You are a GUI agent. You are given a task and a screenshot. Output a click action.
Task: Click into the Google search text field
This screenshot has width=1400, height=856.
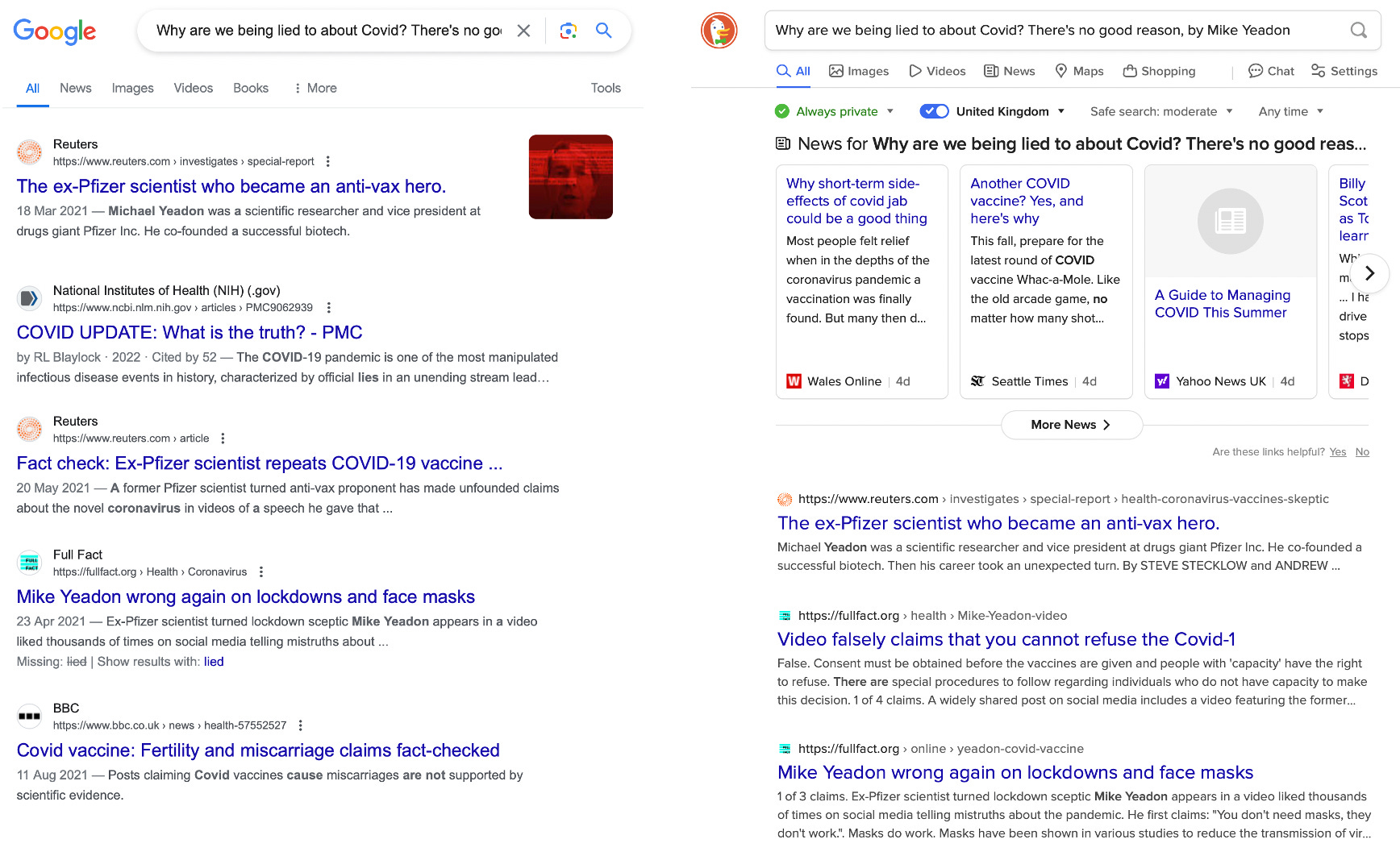(329, 31)
